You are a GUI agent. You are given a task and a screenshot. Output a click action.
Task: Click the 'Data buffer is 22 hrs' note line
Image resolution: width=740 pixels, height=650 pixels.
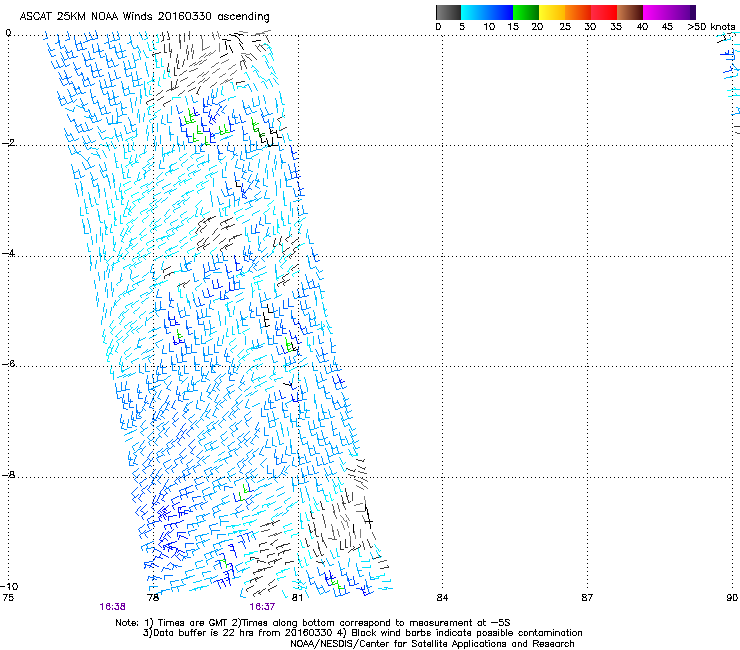[362, 633]
